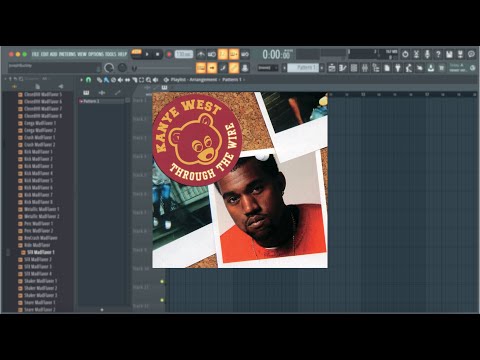
Task: Click the Through The Wire album artwork
Action: point(240,180)
